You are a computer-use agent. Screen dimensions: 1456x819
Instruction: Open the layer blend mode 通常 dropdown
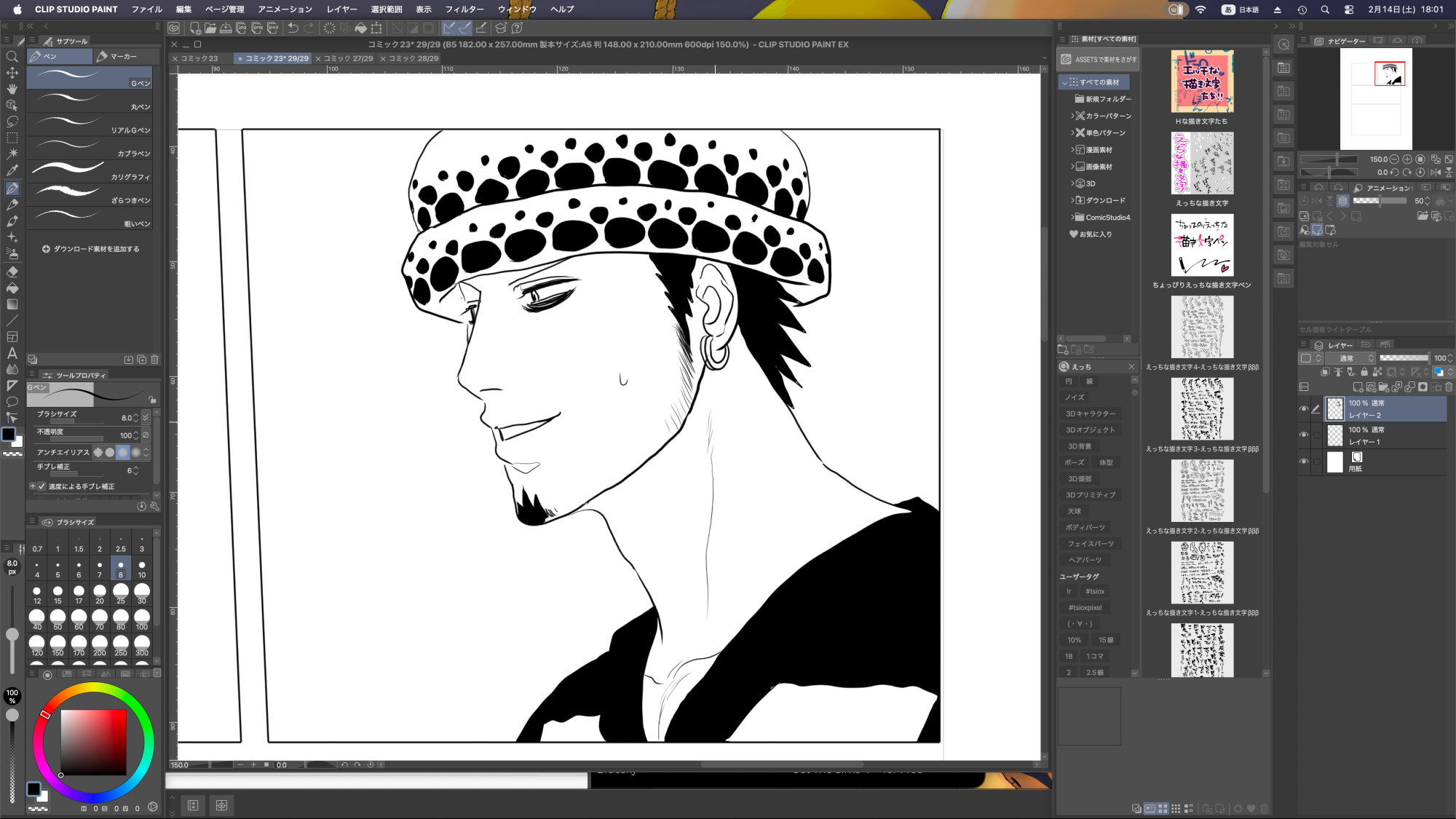[x=1350, y=358]
